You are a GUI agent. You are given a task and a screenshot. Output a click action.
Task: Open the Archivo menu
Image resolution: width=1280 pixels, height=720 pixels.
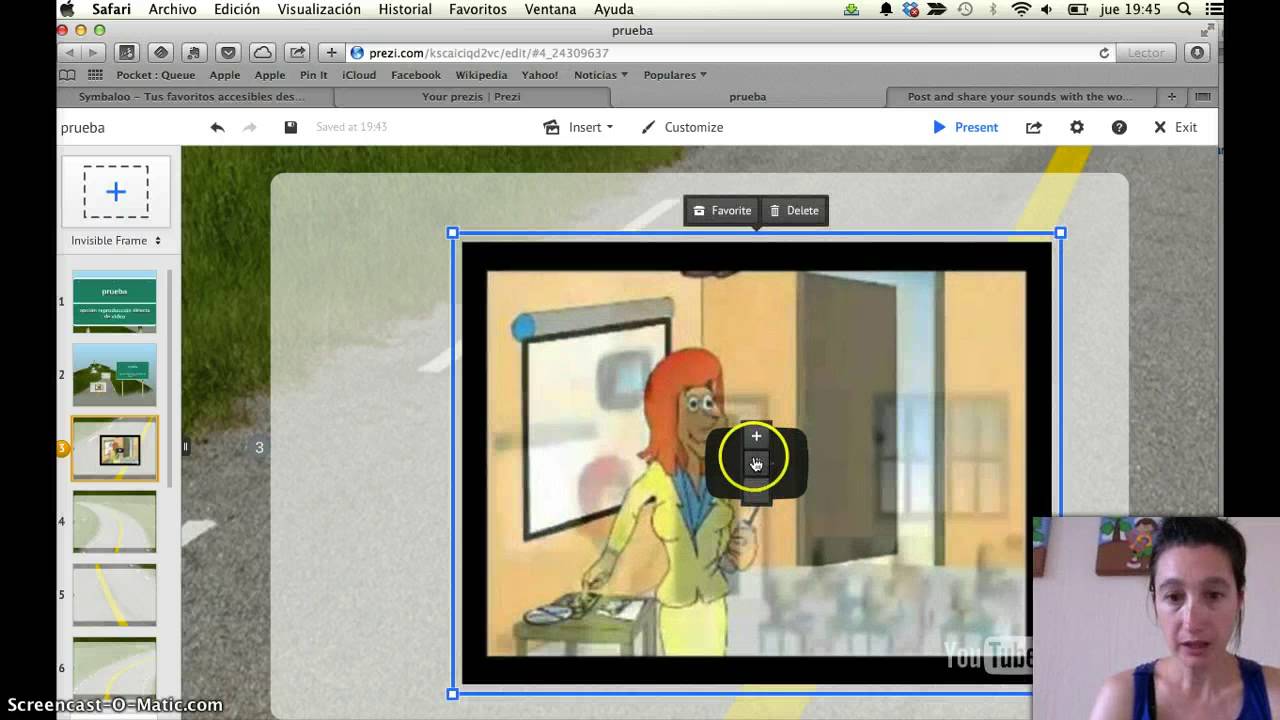[x=172, y=9]
